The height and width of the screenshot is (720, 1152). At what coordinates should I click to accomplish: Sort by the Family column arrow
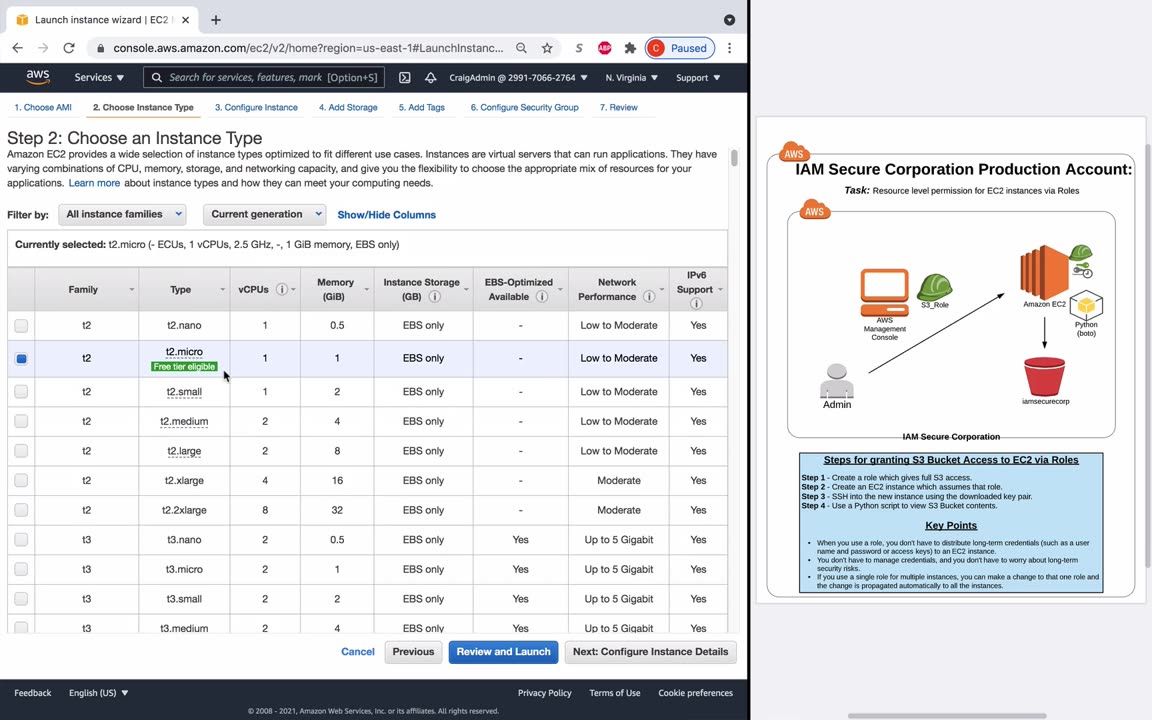[132, 289]
